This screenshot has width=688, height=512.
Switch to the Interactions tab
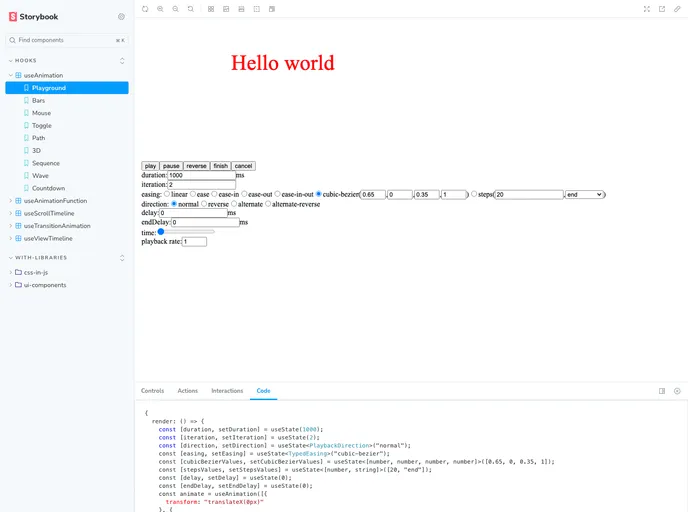click(227, 391)
